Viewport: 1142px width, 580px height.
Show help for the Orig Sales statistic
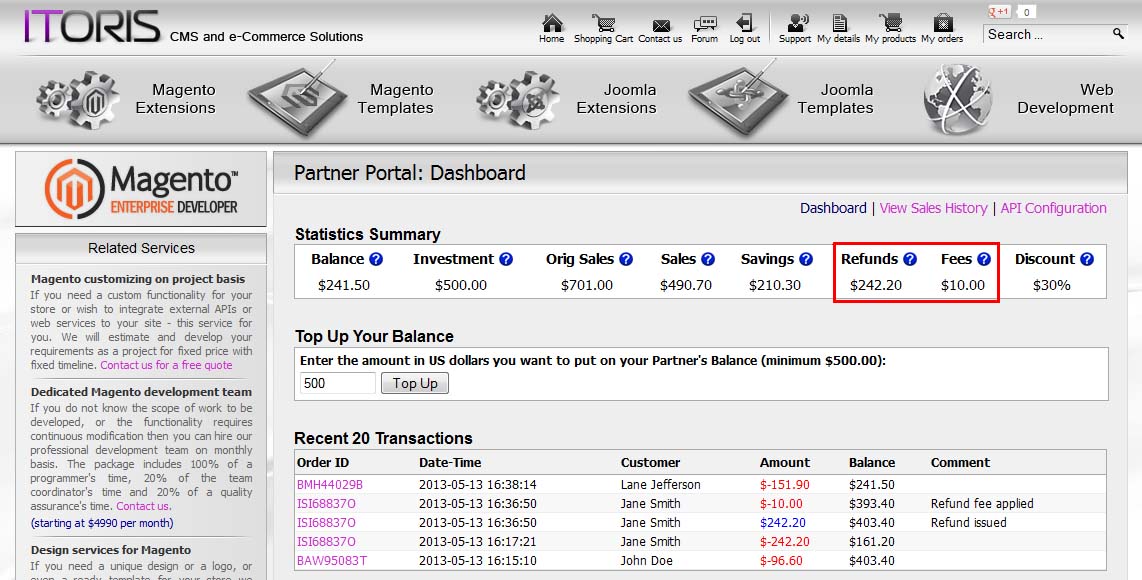(x=626, y=259)
